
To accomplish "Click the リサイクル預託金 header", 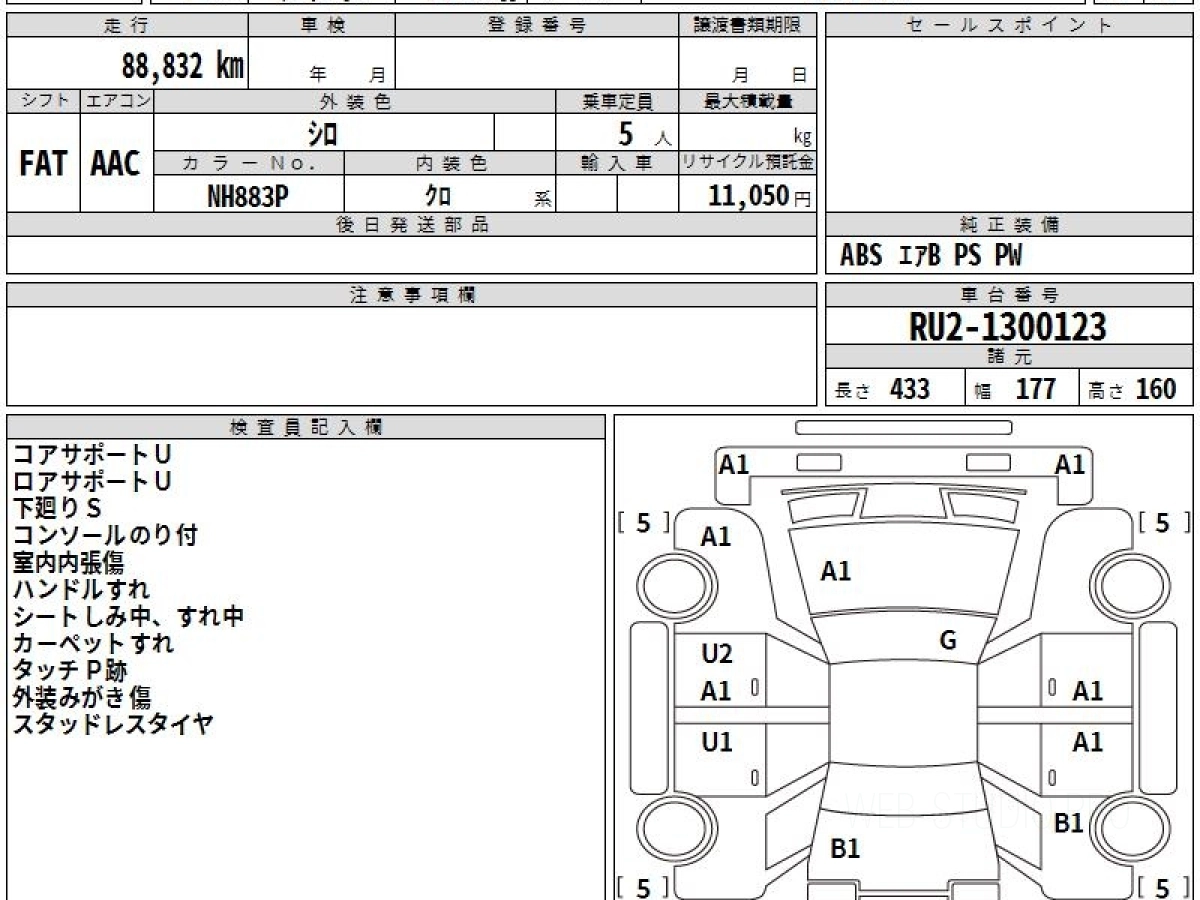I will tap(748, 164).
